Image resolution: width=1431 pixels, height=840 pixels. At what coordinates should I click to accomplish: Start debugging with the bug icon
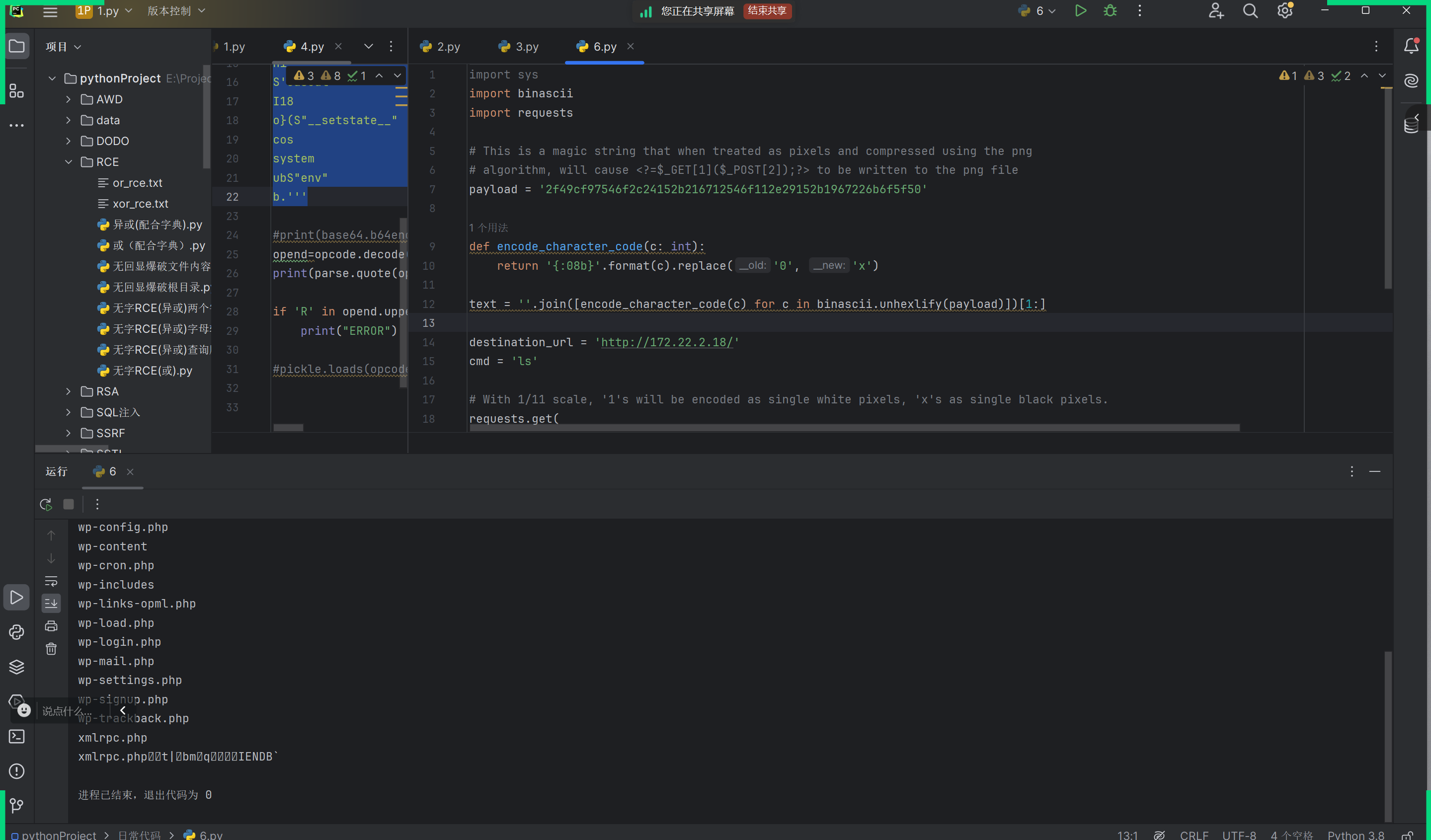[x=1110, y=11]
